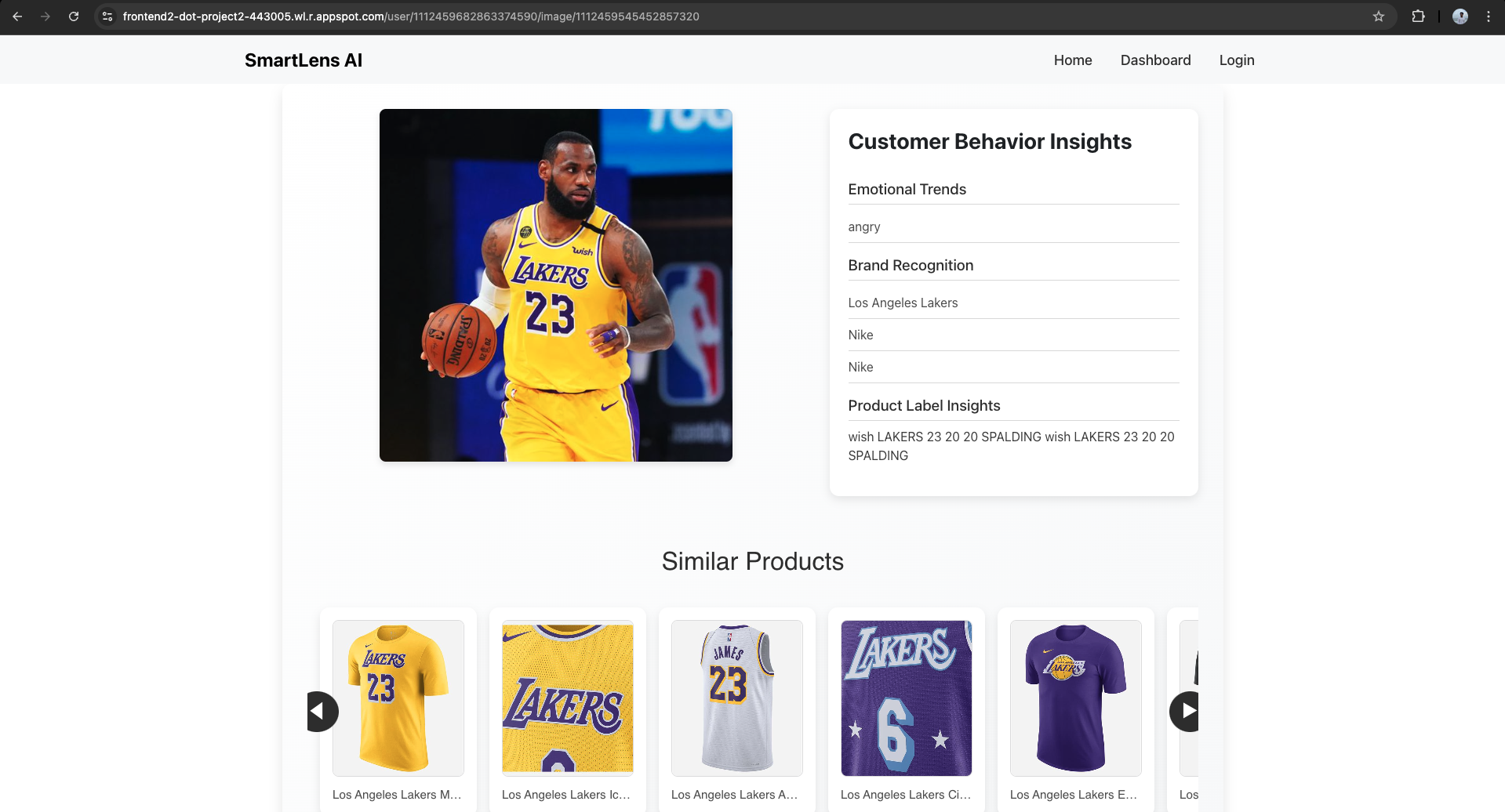The height and width of the screenshot is (812, 1505).
Task: Open the Chrome profile avatar
Action: click(1460, 16)
